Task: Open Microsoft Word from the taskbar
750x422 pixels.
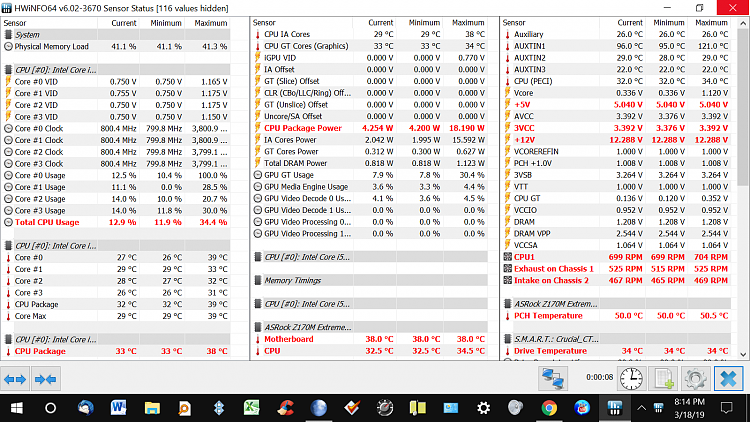Action: (118, 408)
